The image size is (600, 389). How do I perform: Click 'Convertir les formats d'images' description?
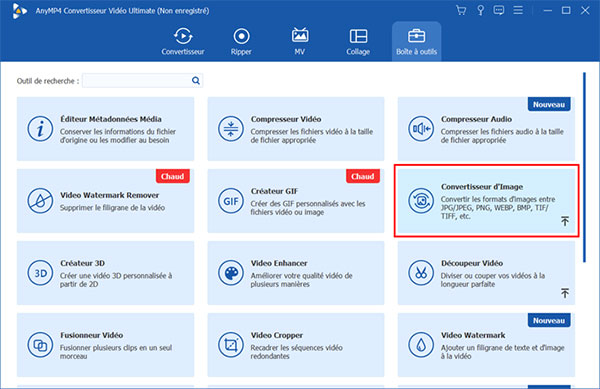tap(498, 208)
